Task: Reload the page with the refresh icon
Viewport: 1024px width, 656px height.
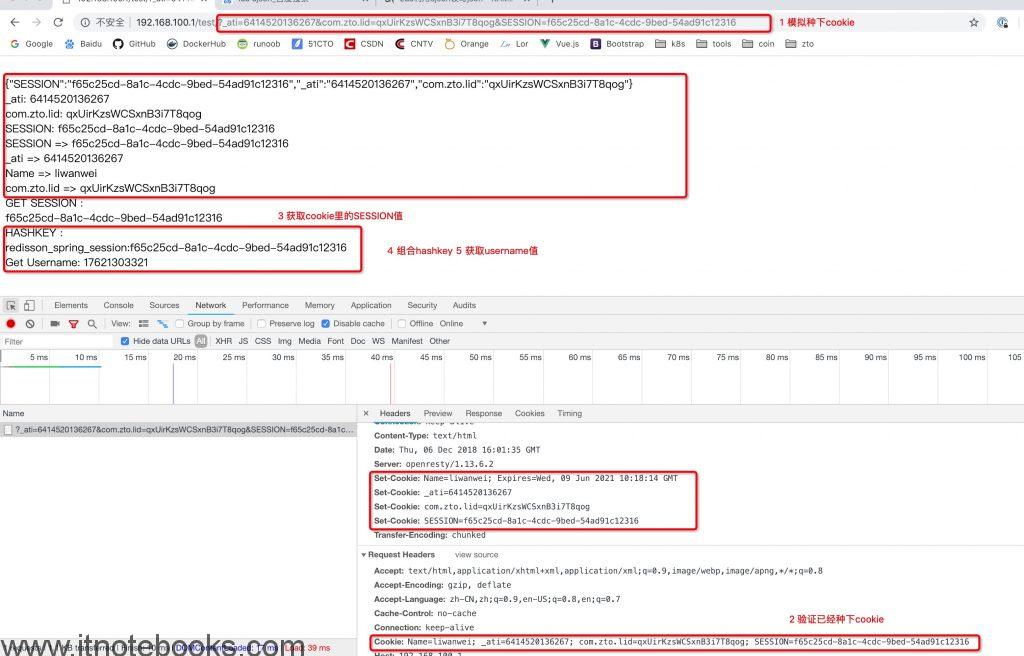Action: pos(58,22)
